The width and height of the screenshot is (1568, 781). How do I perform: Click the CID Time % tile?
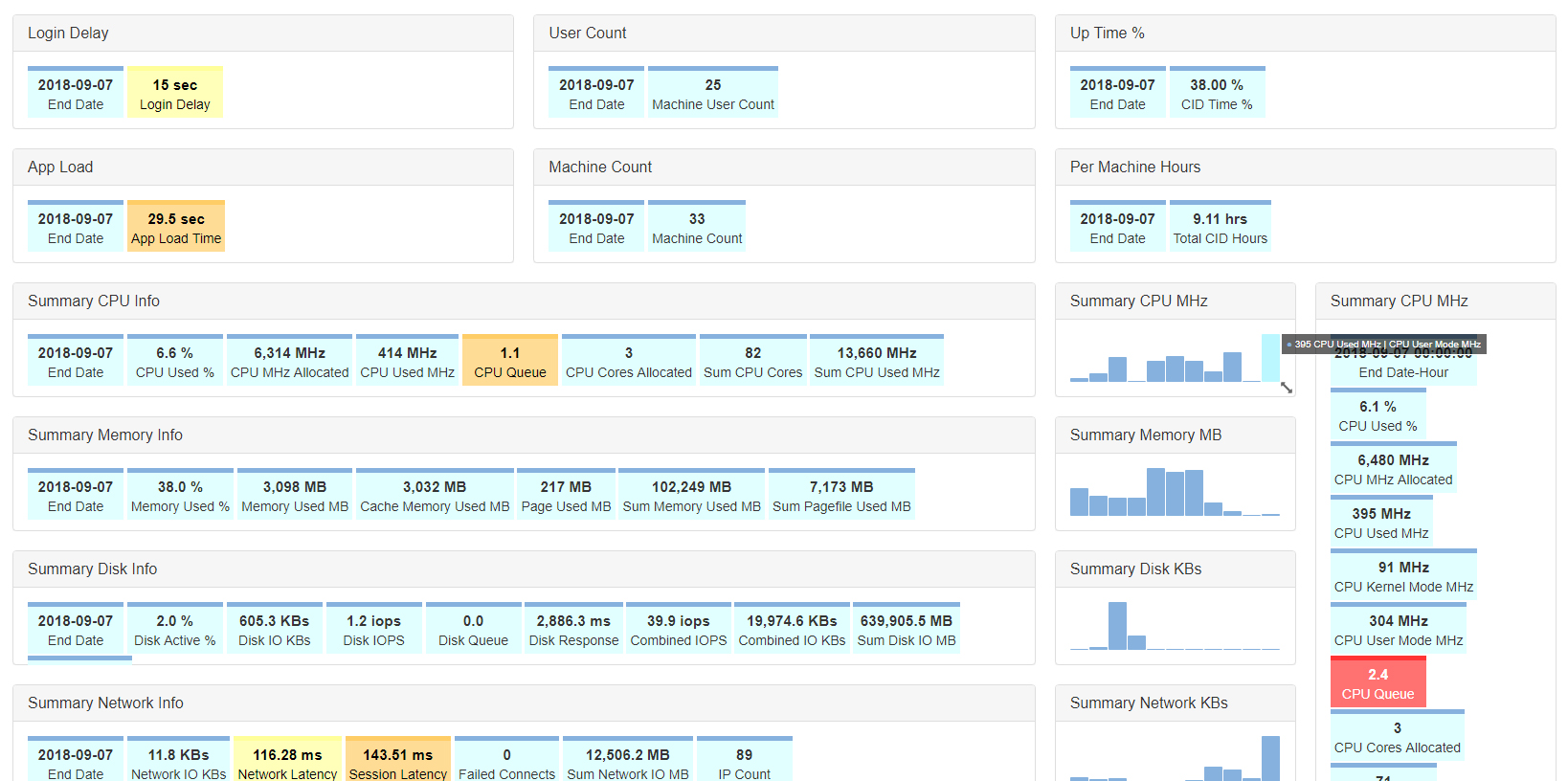[1217, 92]
